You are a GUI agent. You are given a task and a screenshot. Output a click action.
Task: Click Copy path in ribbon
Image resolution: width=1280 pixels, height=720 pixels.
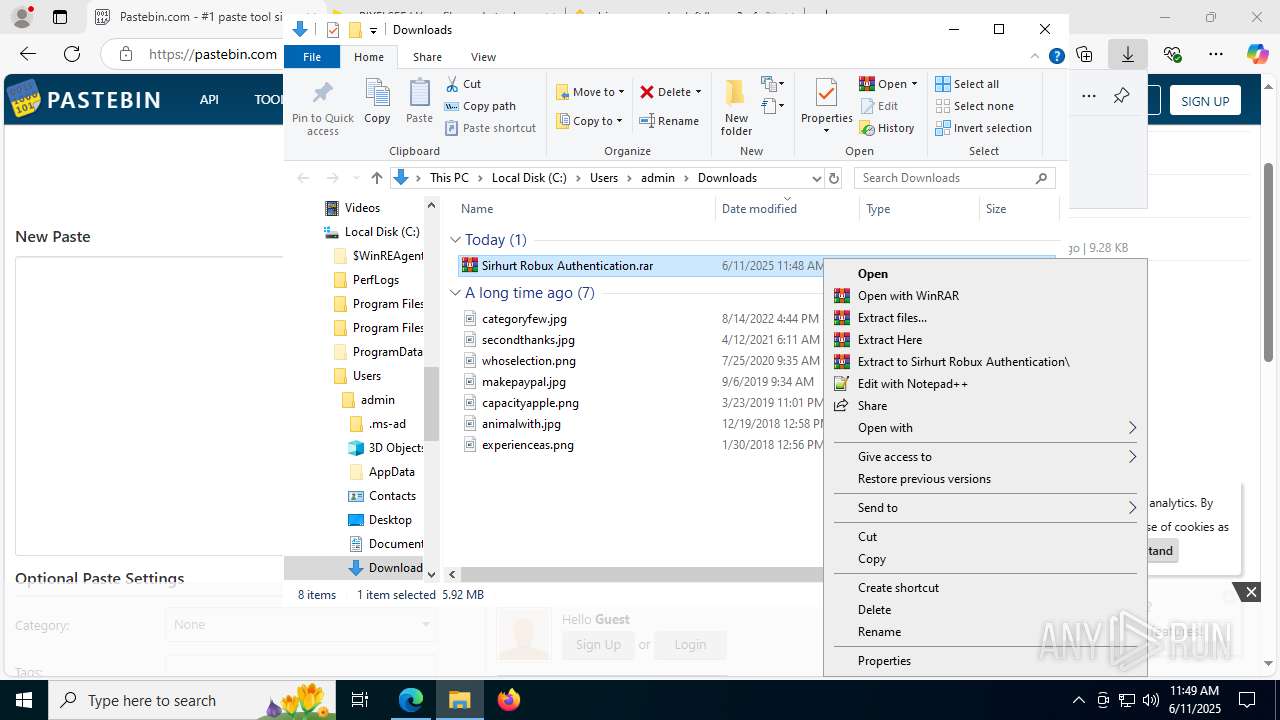480,106
